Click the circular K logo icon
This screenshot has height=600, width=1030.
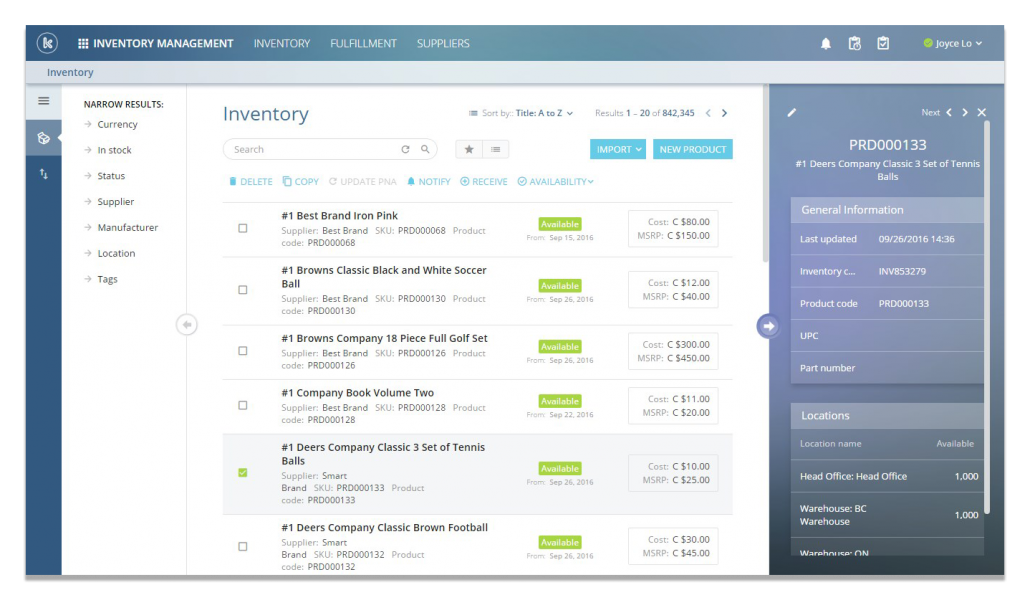click(x=47, y=43)
